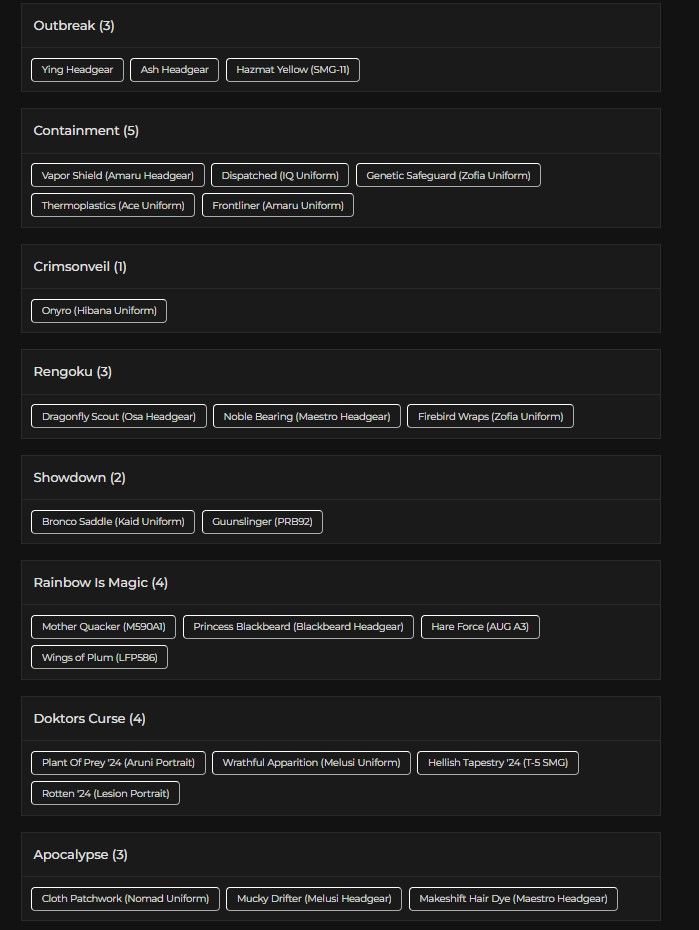This screenshot has height=930, width=699.
Task: Select Guunslinger (PRB92) tag
Action: click(x=262, y=522)
